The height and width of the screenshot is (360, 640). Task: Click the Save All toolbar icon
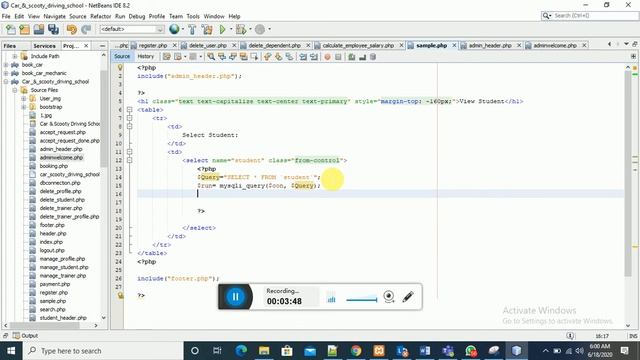pos(53,29)
